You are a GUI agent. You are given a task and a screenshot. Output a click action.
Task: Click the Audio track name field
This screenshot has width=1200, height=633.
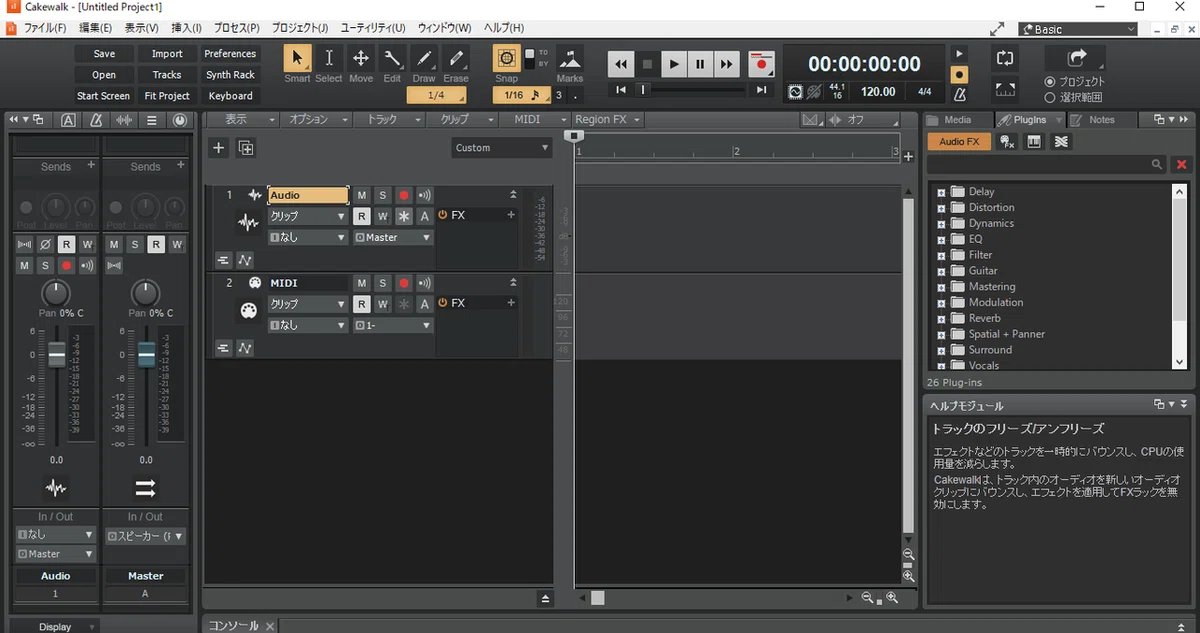(x=308, y=196)
